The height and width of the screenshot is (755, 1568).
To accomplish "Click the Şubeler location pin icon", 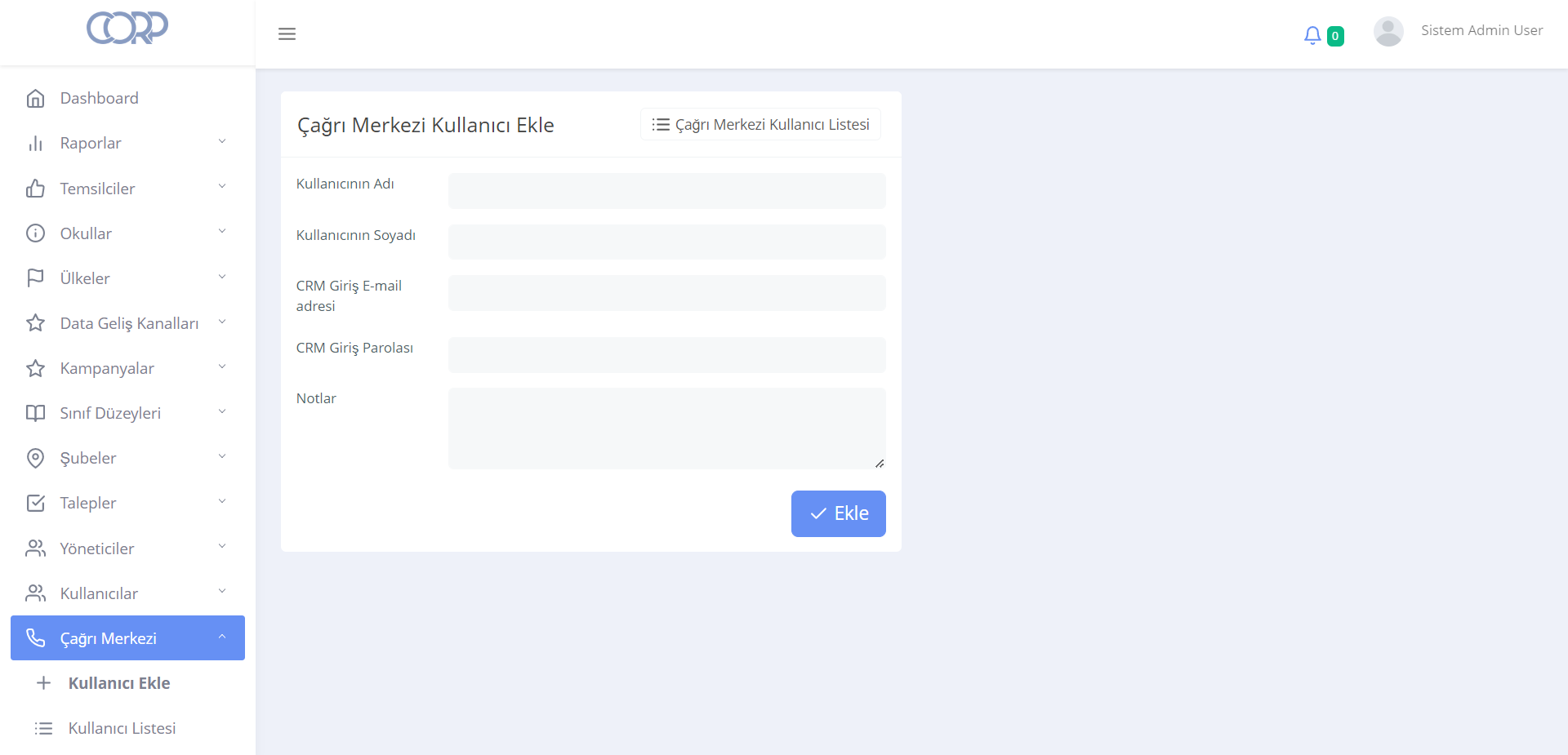I will (35, 458).
